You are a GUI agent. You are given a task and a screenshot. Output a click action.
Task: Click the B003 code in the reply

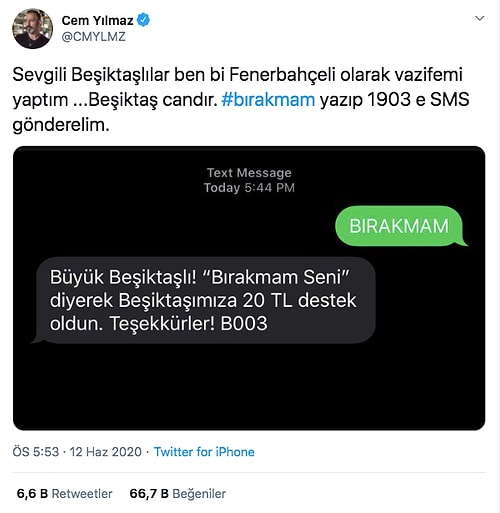coord(244,323)
